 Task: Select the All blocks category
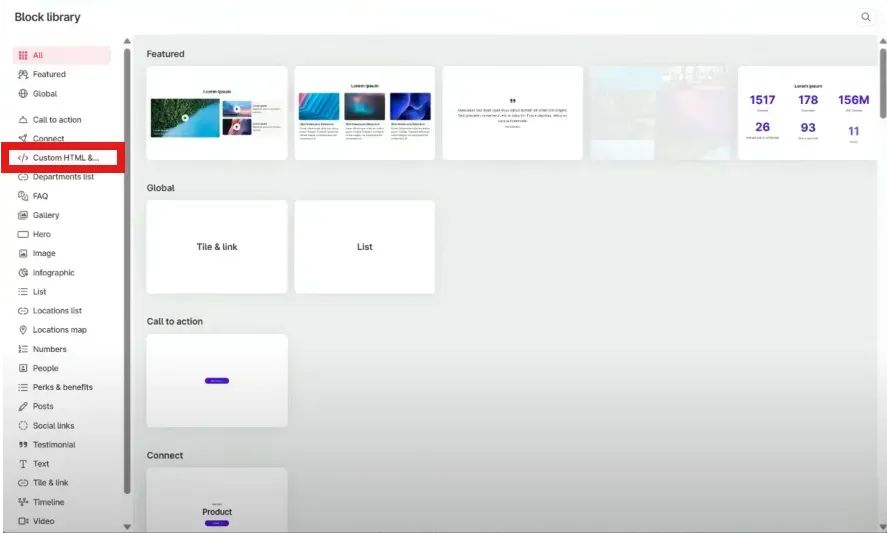38,55
